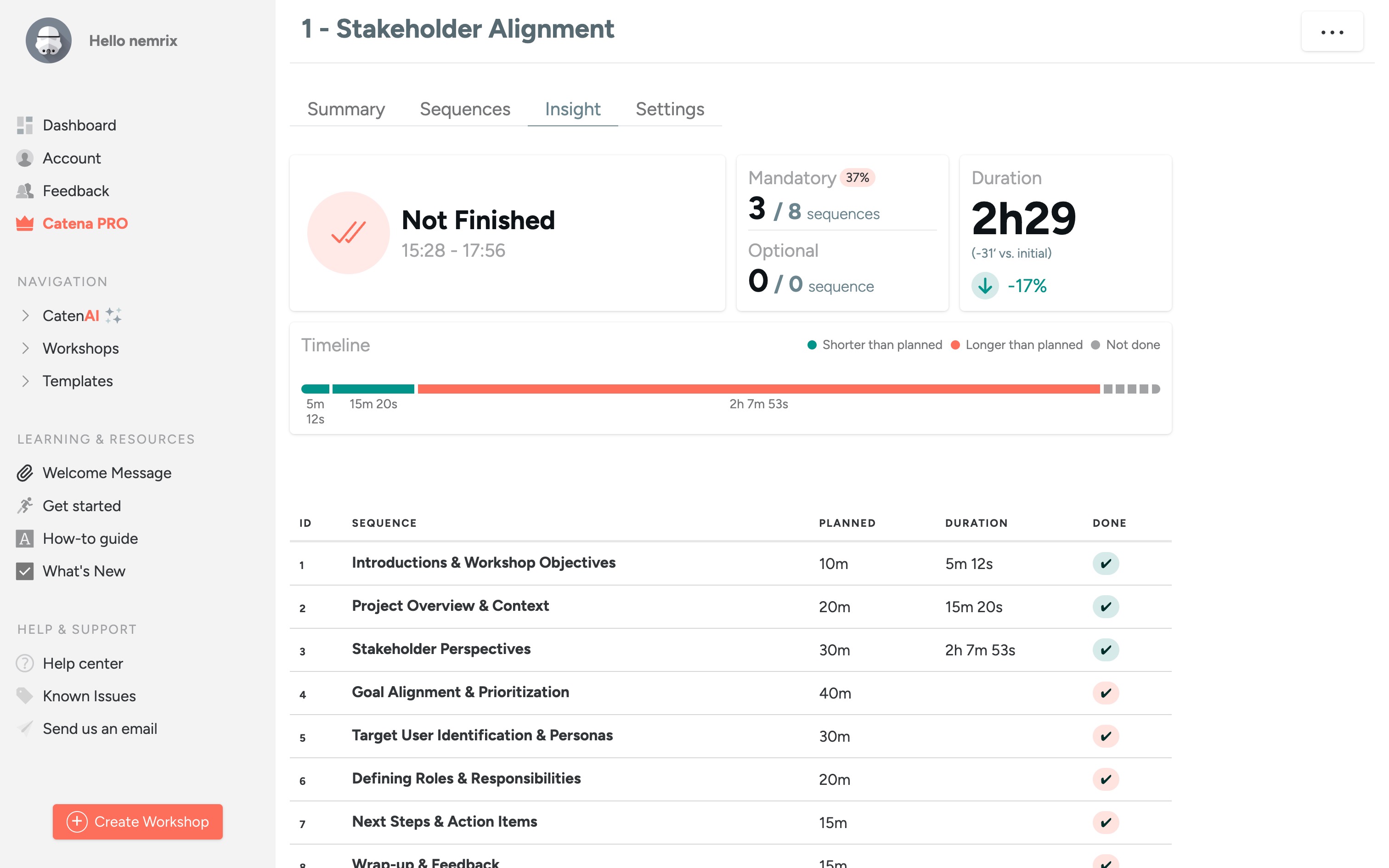Switch to the Sequences tab

coord(465,109)
